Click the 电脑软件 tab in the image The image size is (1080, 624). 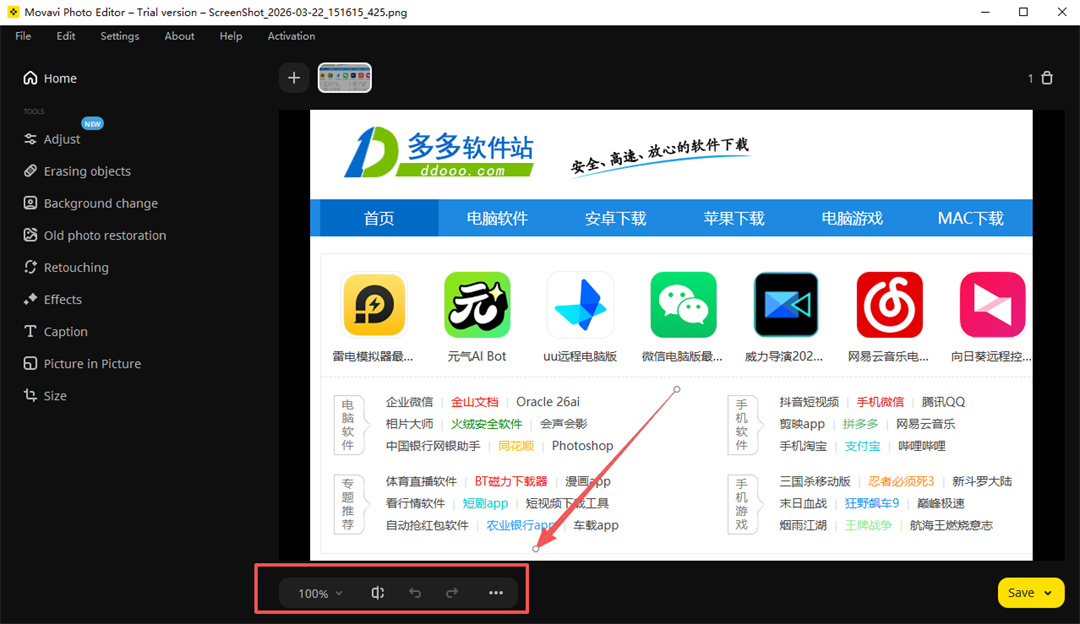tap(497, 218)
